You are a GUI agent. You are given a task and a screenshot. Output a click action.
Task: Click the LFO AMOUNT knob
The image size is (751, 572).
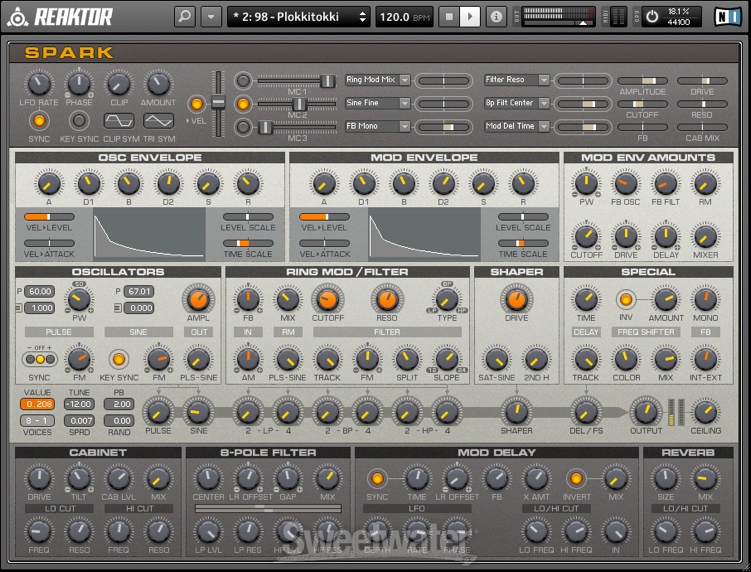tap(159, 84)
